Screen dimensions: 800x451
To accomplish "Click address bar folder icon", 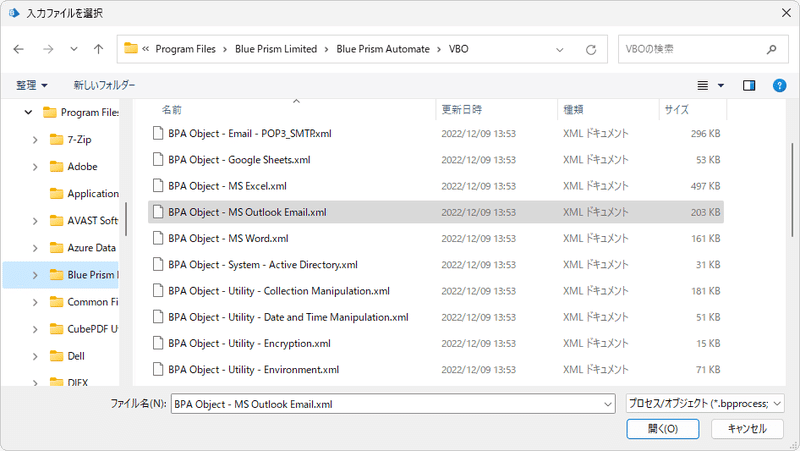I will click(x=131, y=48).
